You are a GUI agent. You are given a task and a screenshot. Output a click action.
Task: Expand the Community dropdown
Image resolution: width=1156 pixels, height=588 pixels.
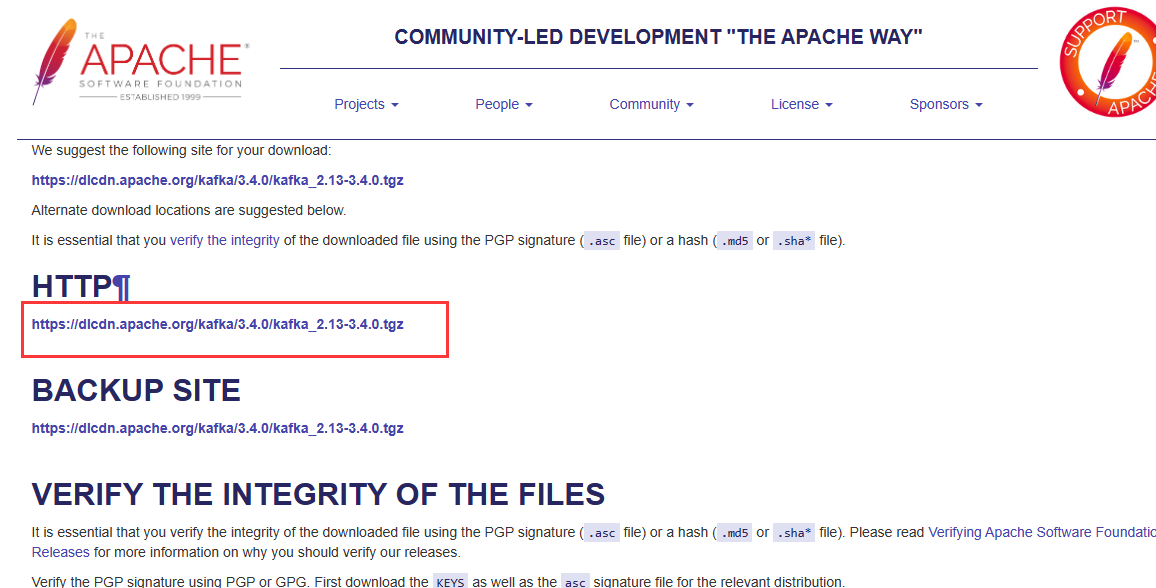pyautogui.click(x=651, y=104)
